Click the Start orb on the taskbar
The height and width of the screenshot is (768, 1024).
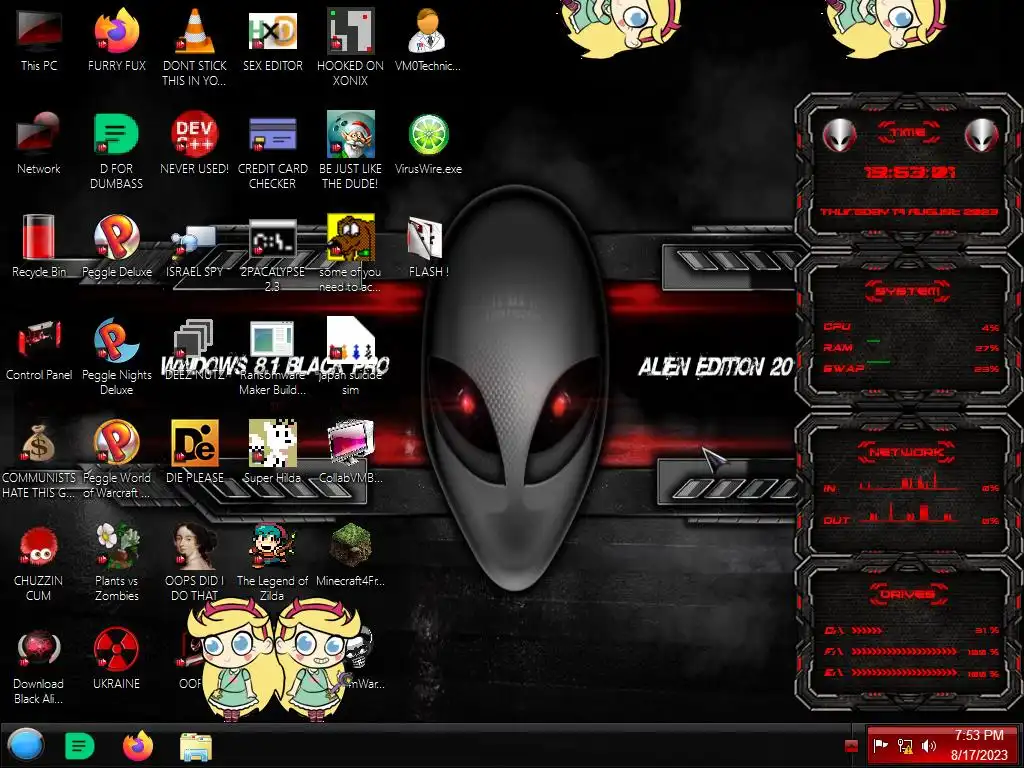(x=26, y=745)
